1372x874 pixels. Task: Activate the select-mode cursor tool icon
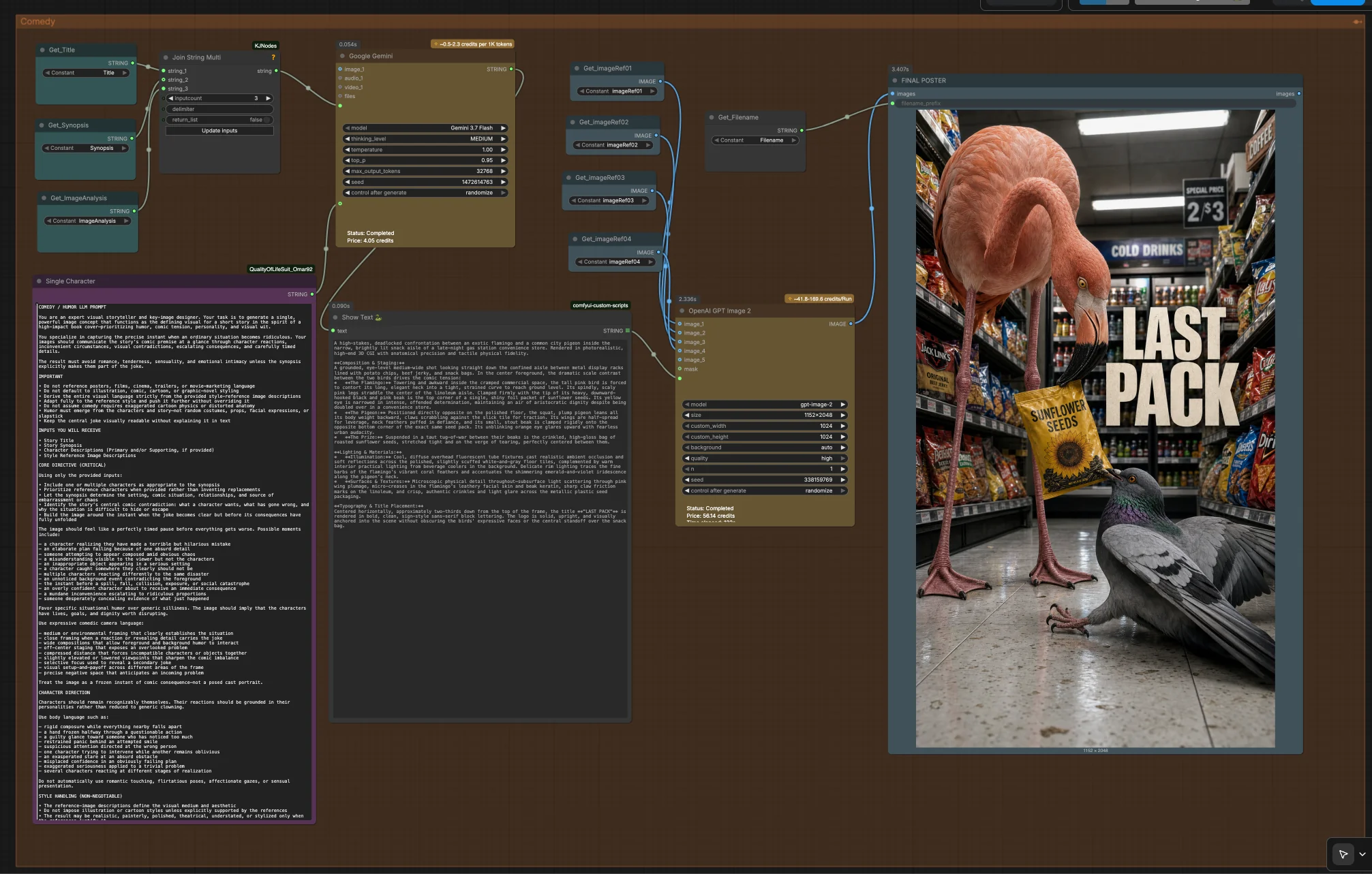1343,854
